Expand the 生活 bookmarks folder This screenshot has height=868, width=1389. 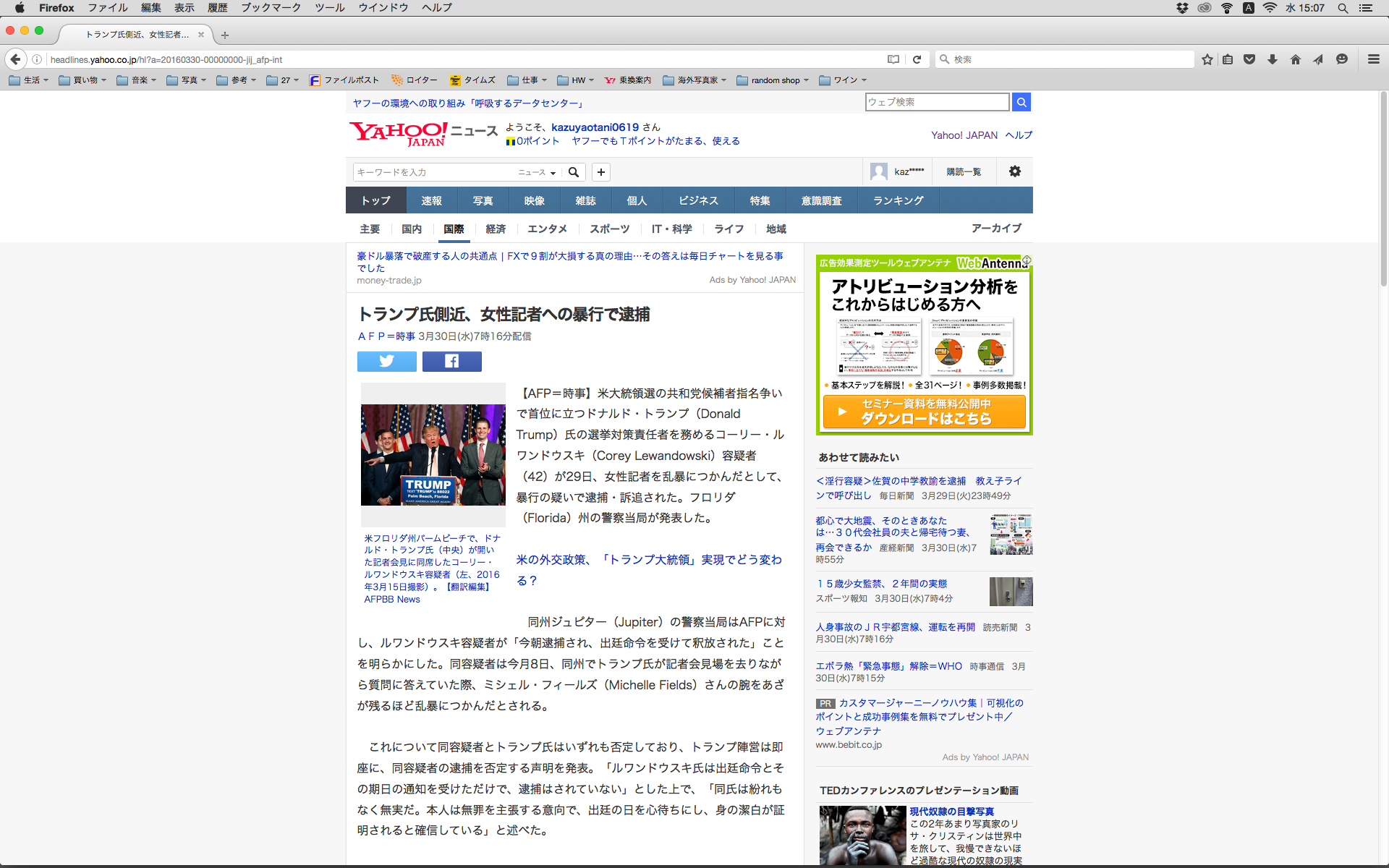pyautogui.click(x=29, y=80)
